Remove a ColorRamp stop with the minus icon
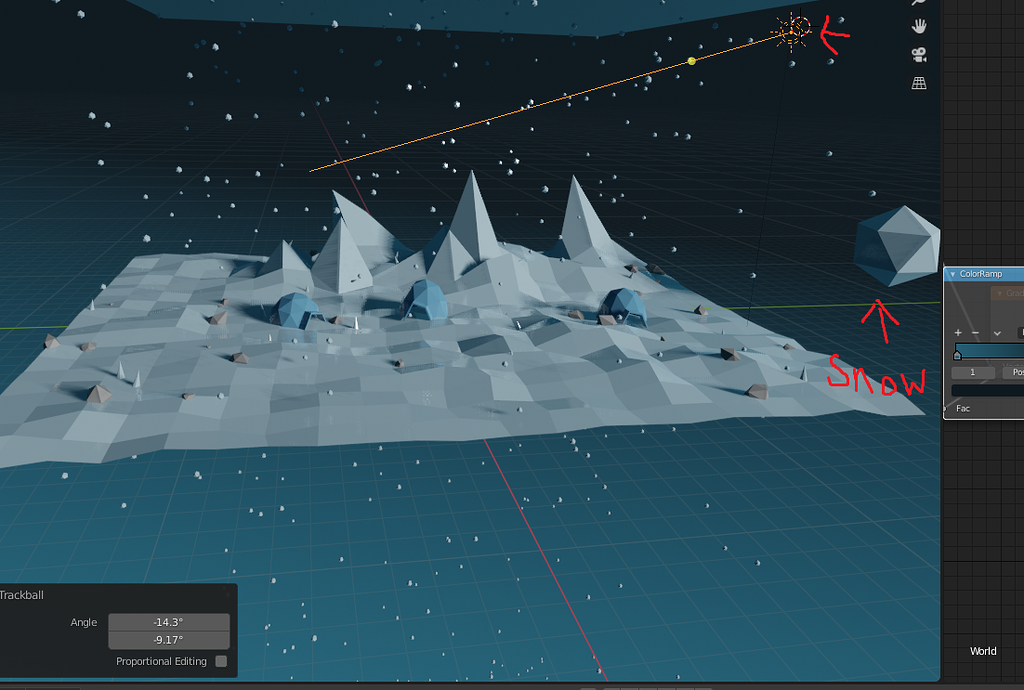The image size is (1024, 690). [975, 332]
